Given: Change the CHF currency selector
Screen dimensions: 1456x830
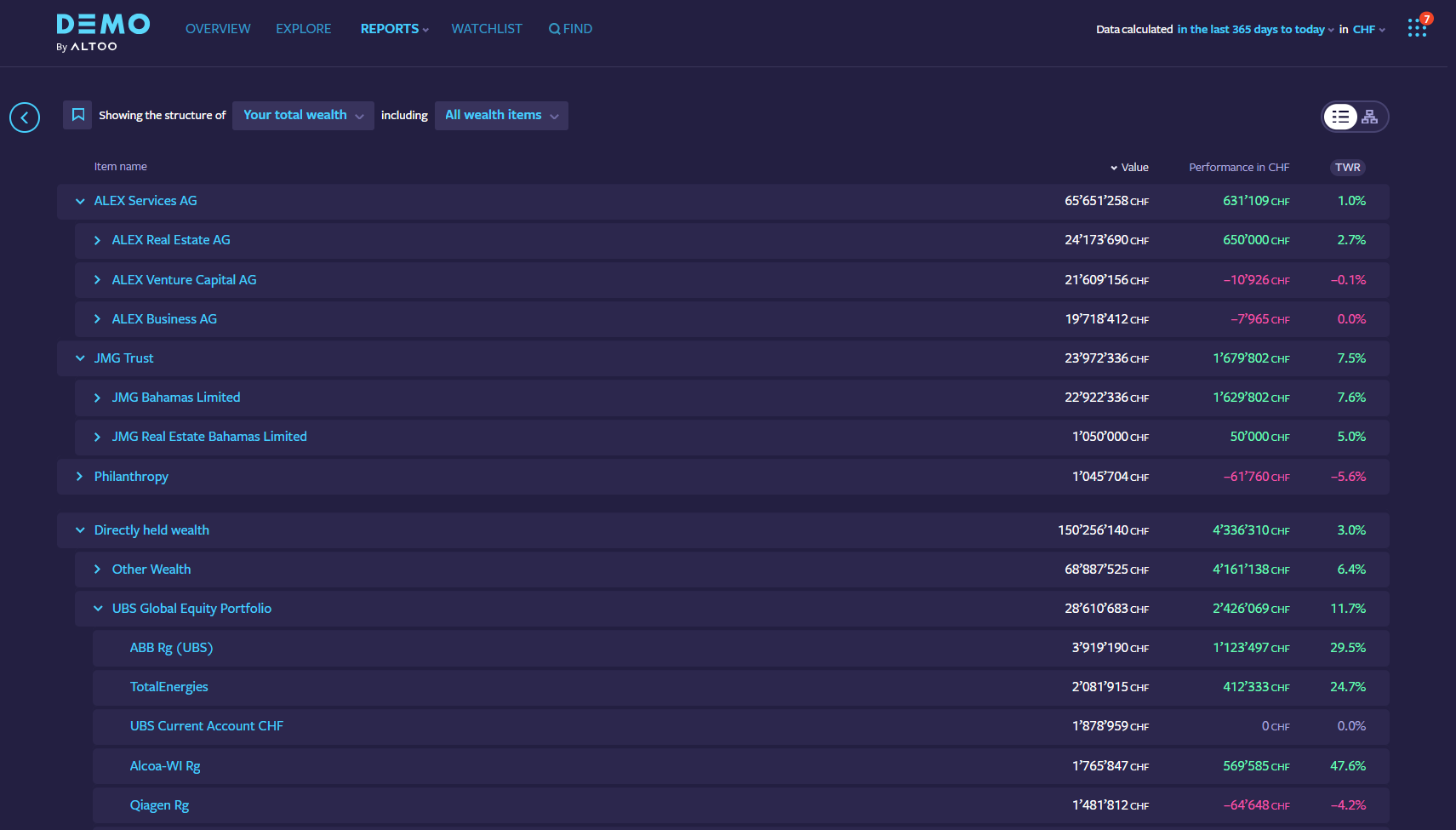Looking at the screenshot, I should click(1368, 29).
